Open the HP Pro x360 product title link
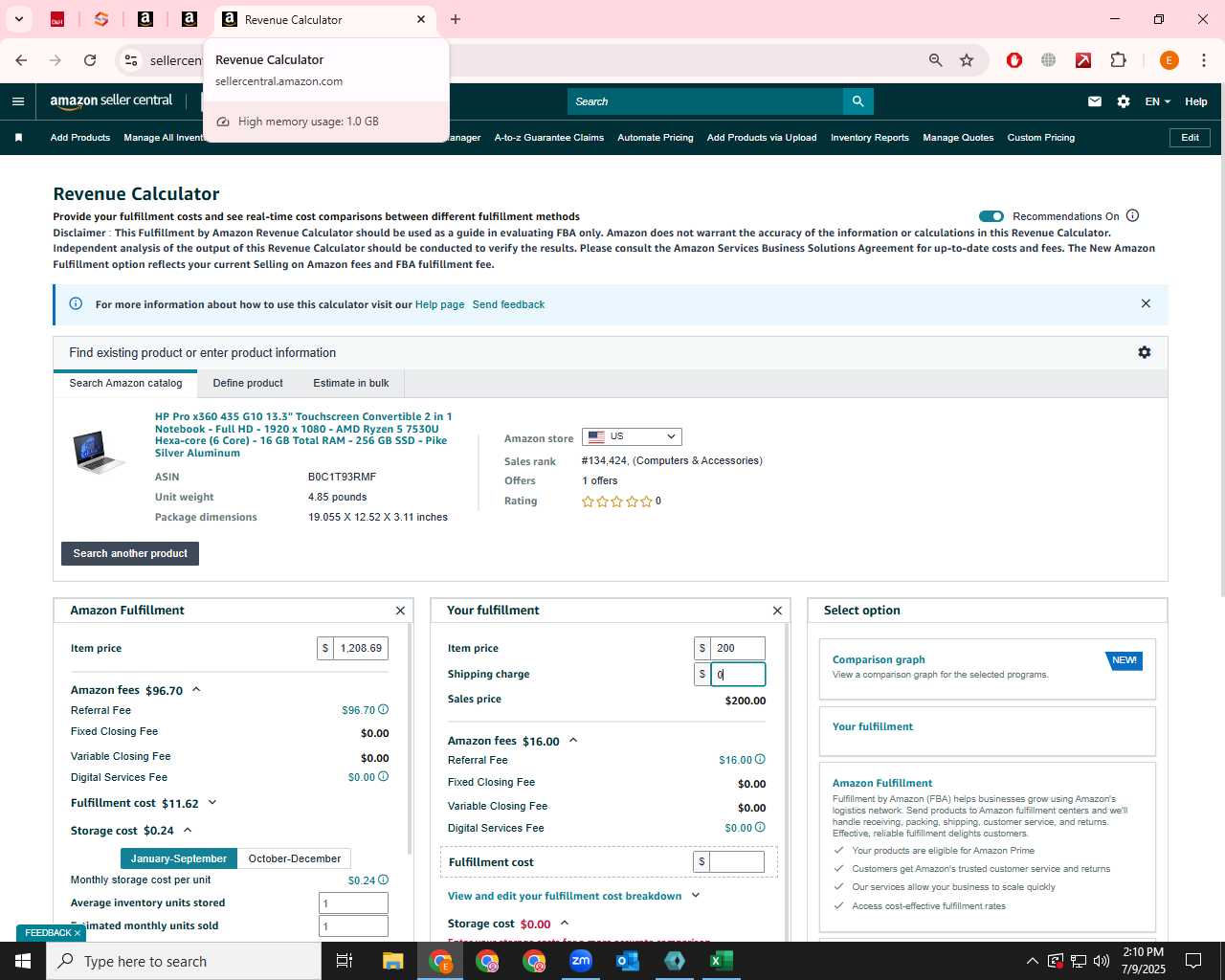1225x980 pixels. pos(303,434)
